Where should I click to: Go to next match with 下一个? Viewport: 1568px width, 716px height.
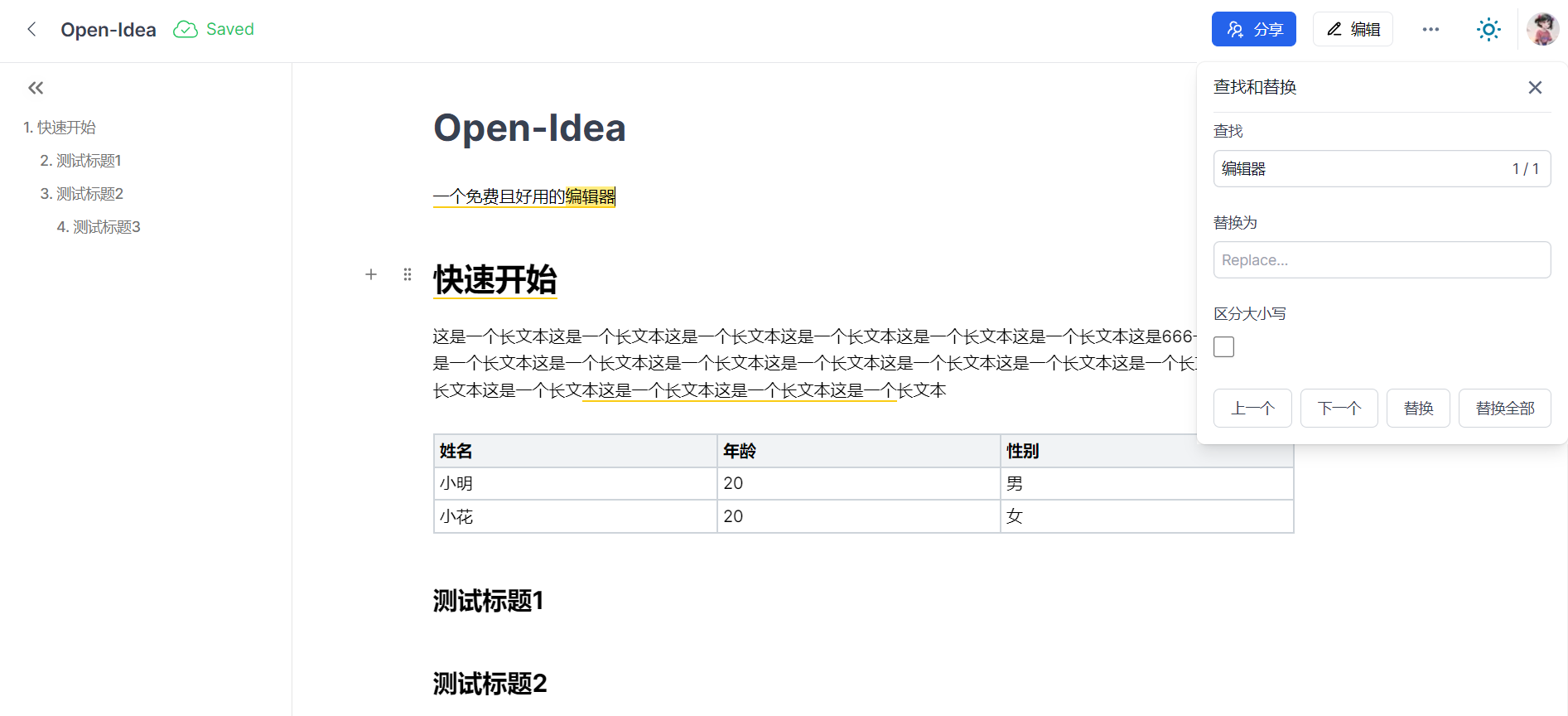[x=1339, y=409]
